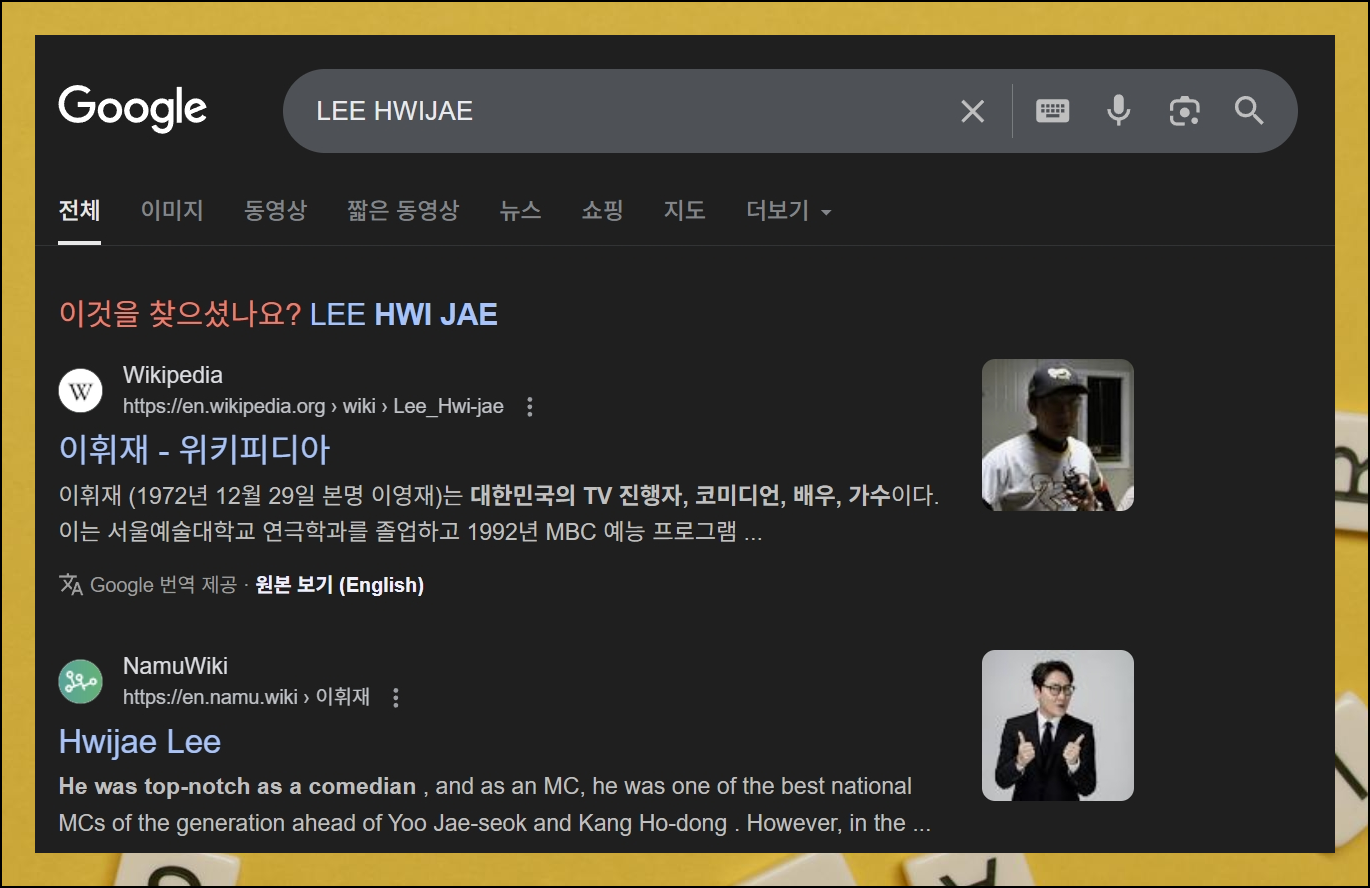Click '이것을 찾으셨나요?' text

tap(180, 315)
